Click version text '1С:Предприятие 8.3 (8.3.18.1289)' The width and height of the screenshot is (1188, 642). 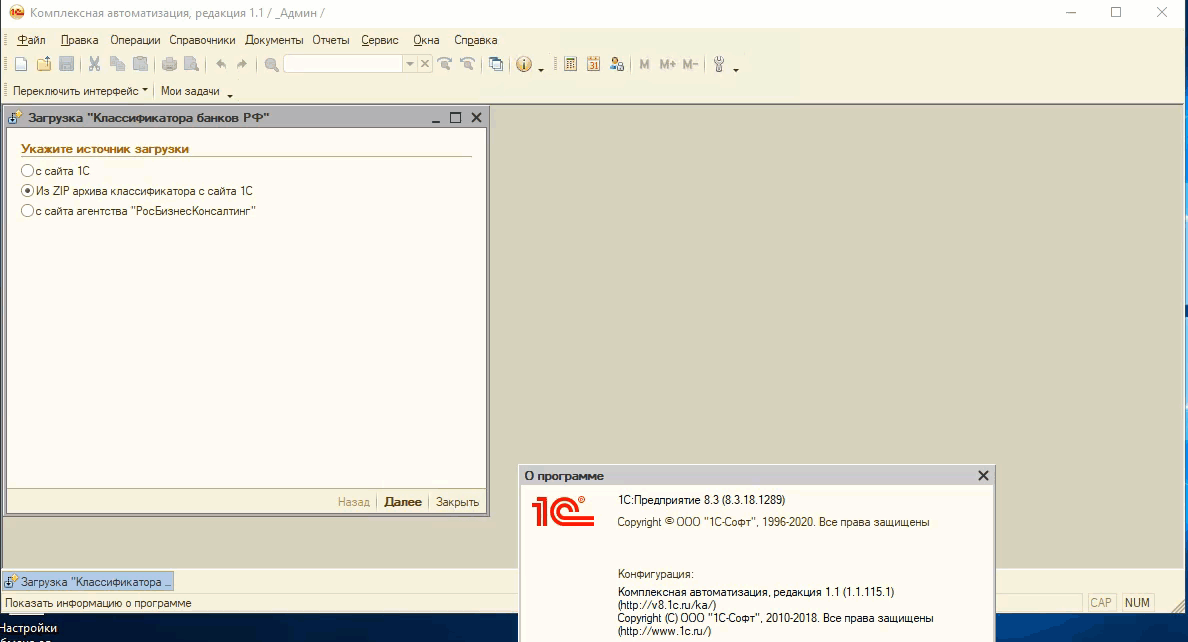pos(702,500)
